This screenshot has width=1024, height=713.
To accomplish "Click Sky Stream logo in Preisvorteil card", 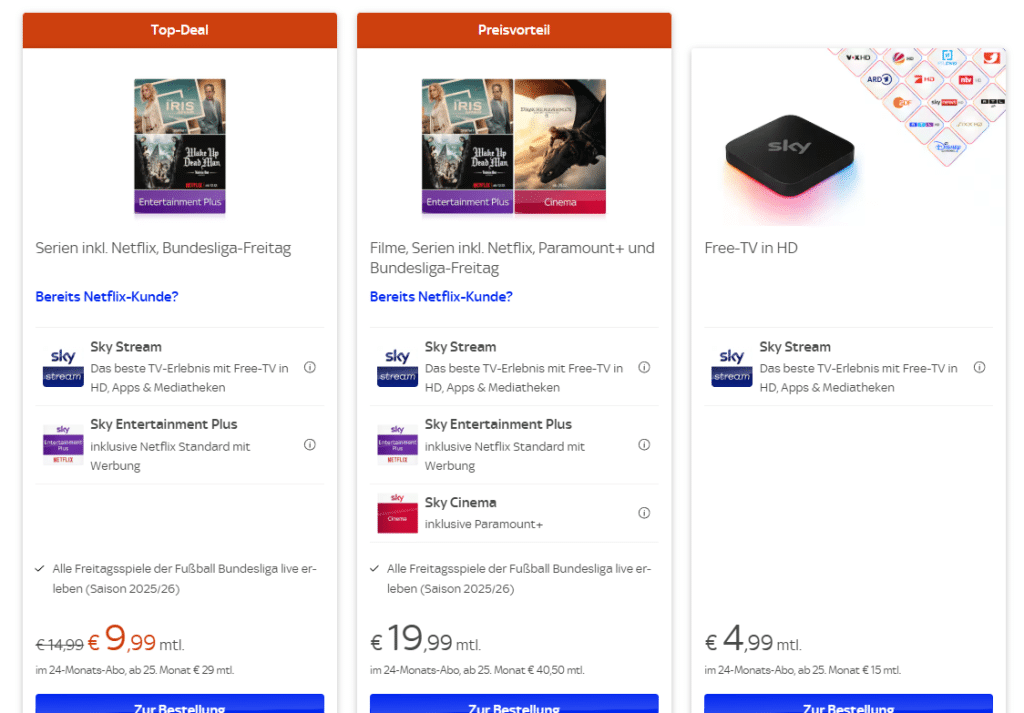I will coord(397,367).
